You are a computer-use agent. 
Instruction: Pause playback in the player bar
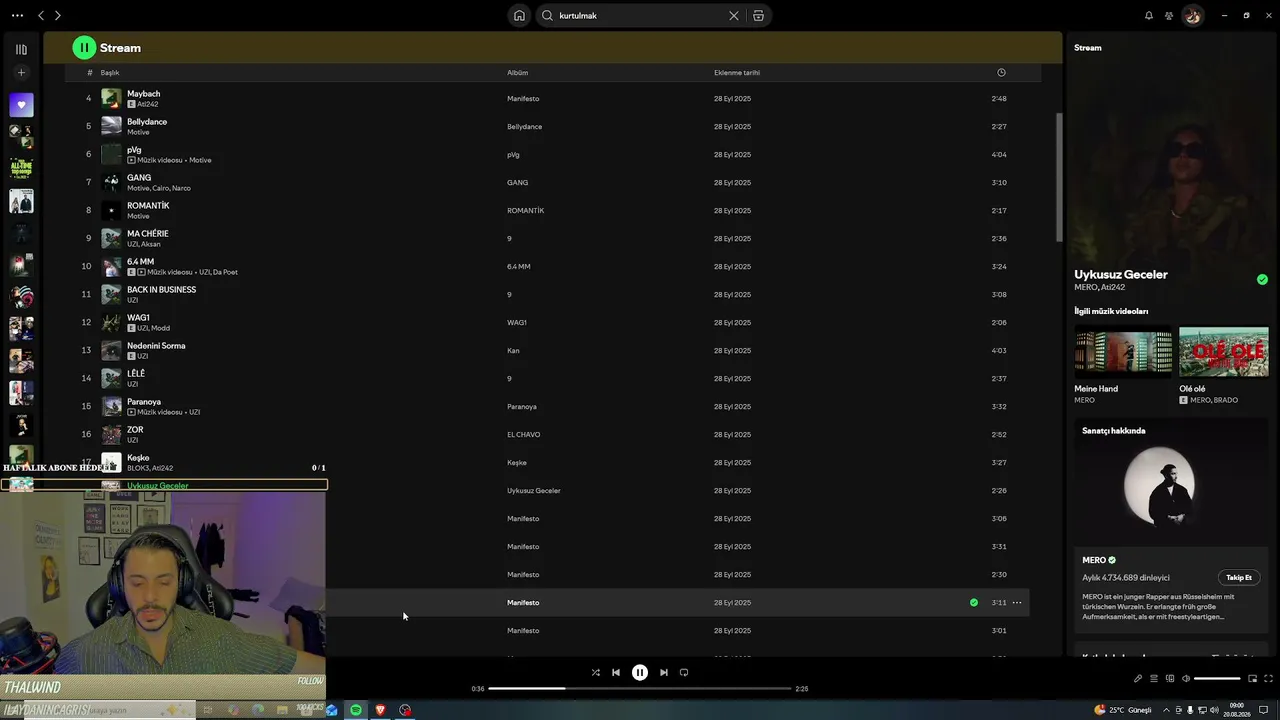tap(640, 673)
